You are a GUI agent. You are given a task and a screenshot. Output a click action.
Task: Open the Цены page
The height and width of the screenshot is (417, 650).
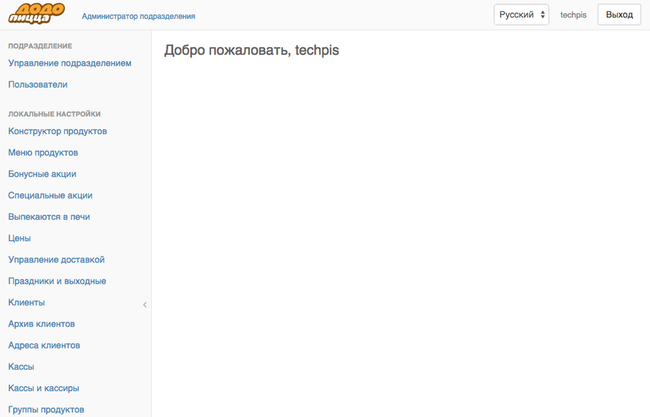pos(19,238)
